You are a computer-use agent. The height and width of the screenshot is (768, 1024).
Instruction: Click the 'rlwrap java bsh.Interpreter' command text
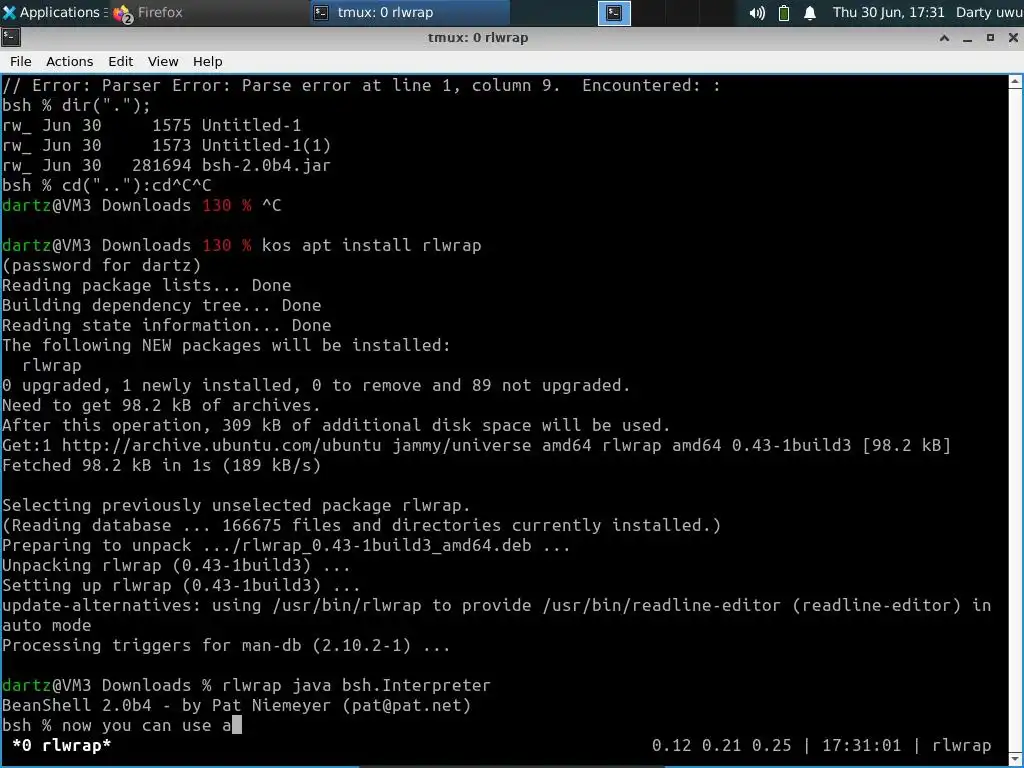[356, 685]
